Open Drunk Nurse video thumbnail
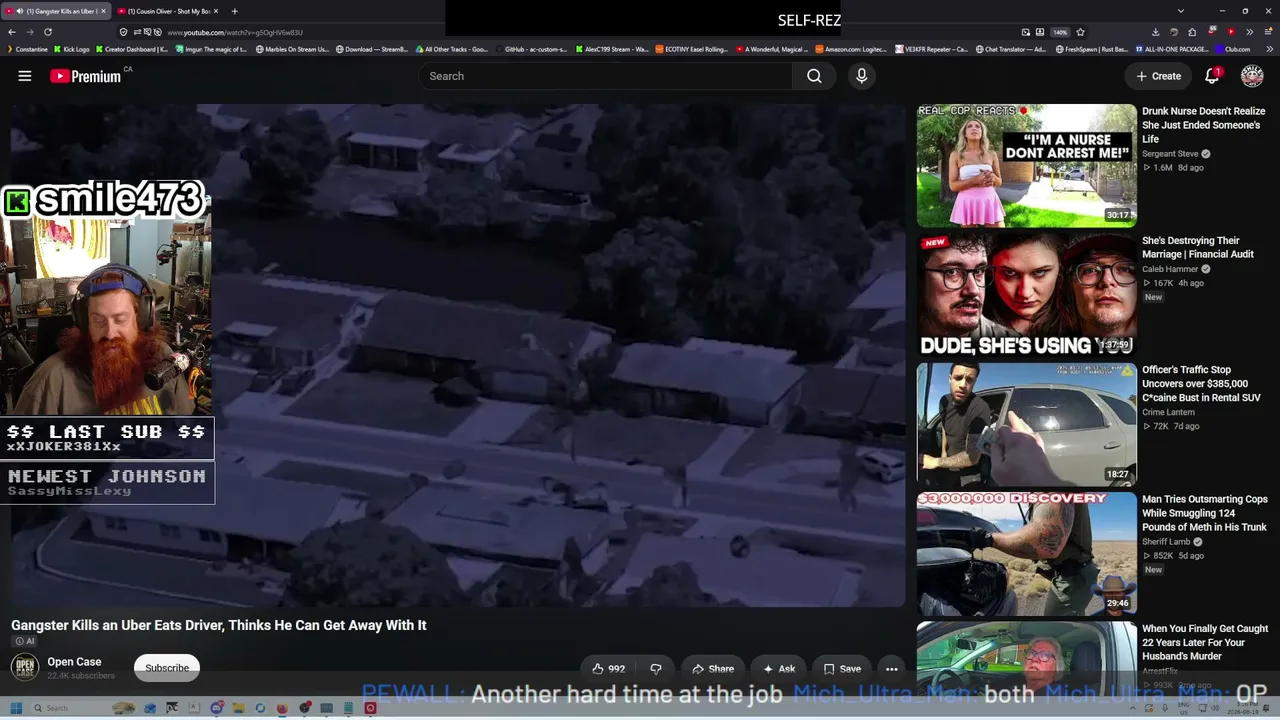1280x720 pixels. 1026,166
